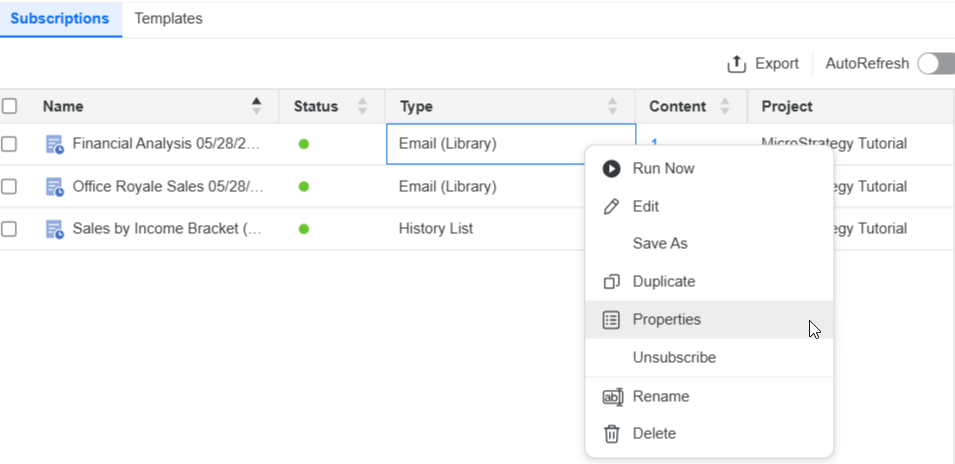Click the History List type cell

436,229
